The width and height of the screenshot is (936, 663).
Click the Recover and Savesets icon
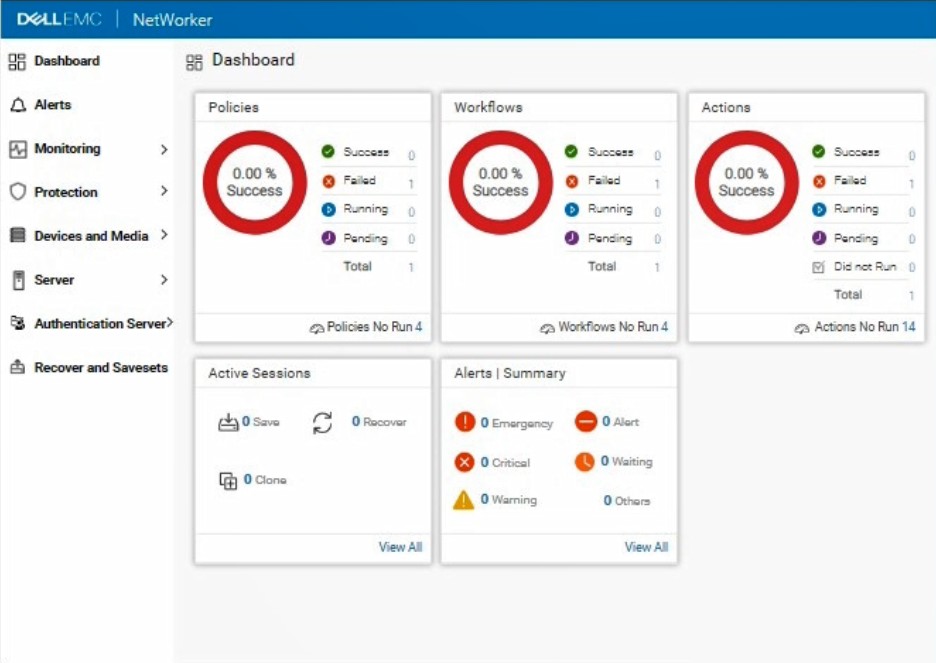18,366
